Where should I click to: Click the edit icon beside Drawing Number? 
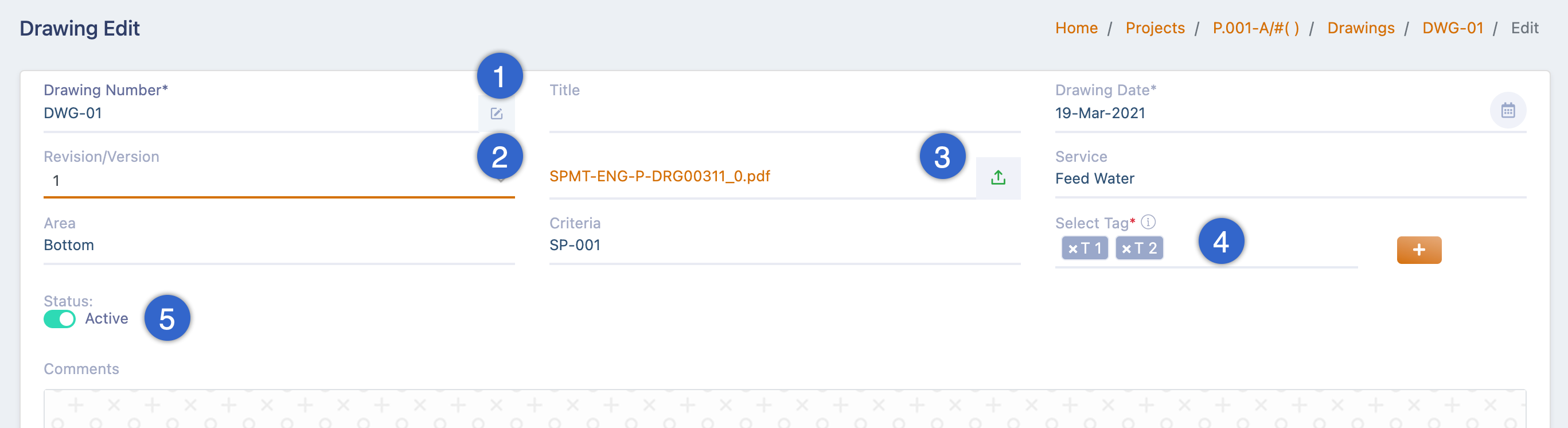point(496,113)
